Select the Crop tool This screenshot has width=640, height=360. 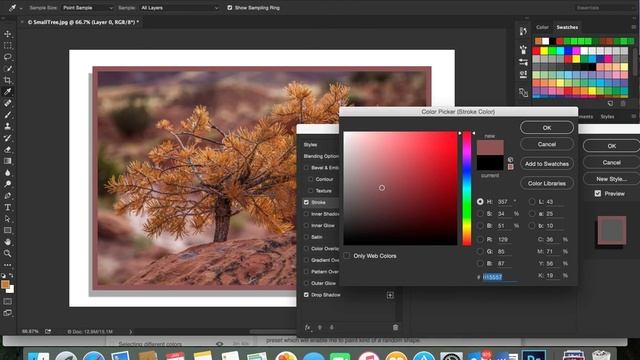coord(7,80)
